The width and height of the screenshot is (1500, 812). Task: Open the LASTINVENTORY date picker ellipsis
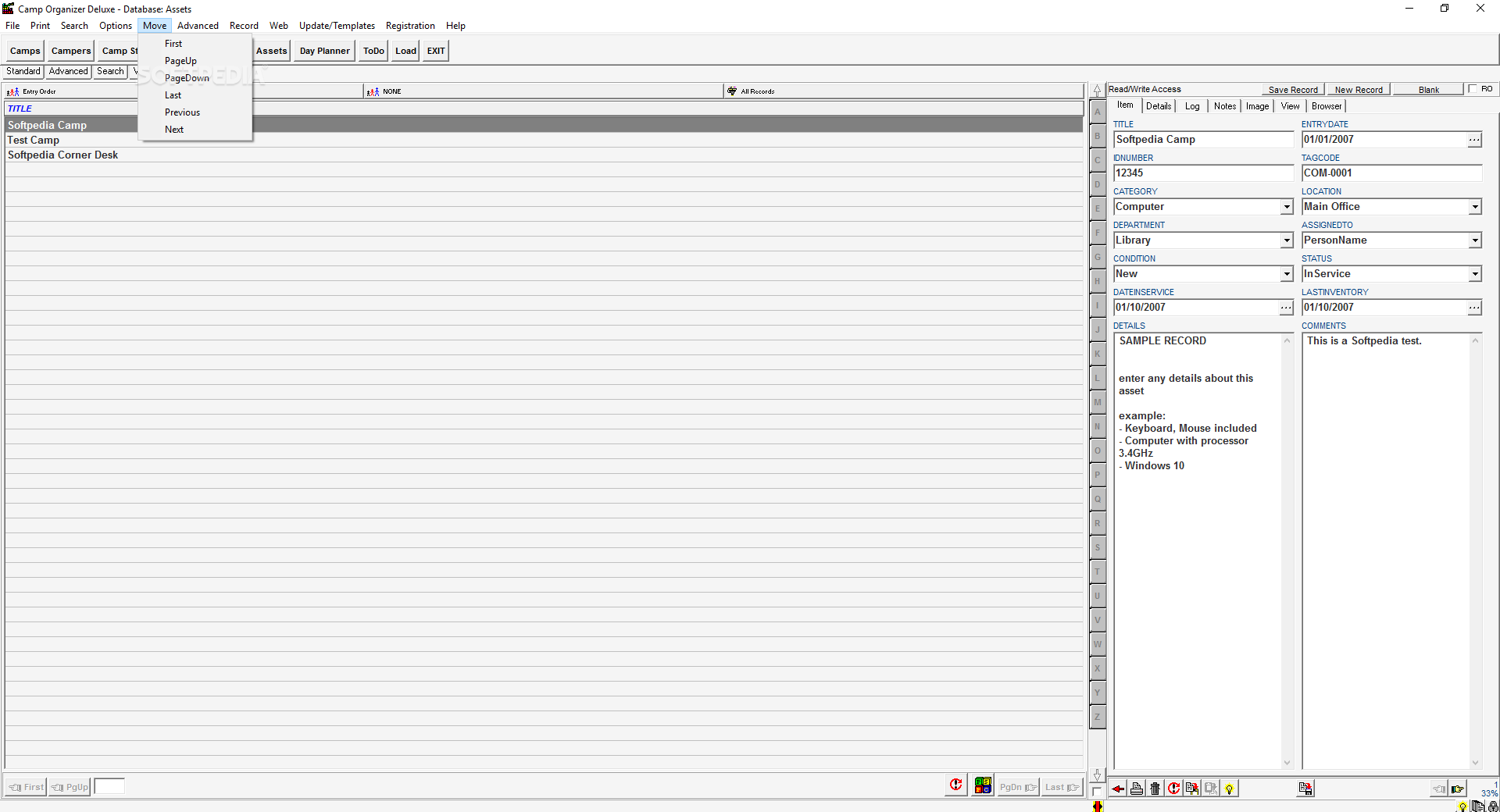(1474, 308)
